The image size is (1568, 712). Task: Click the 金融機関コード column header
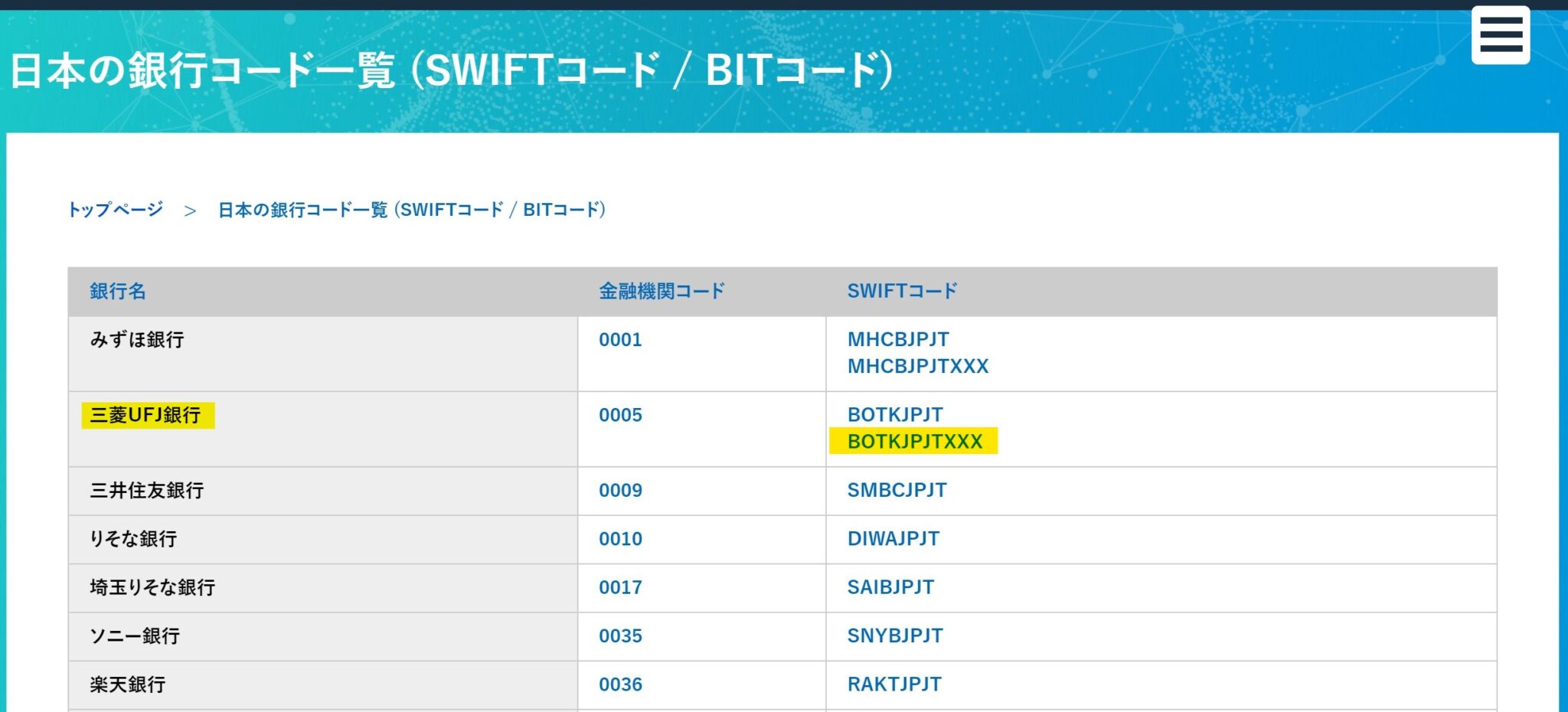[661, 290]
